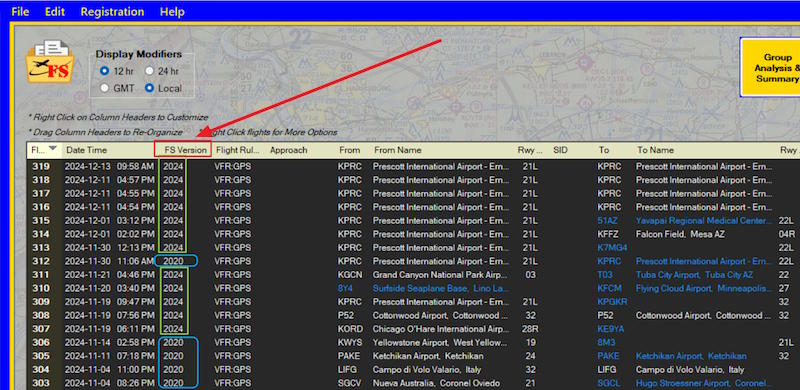The image size is (800, 390).
Task: Switch time display to Local
Action: (x=149, y=88)
